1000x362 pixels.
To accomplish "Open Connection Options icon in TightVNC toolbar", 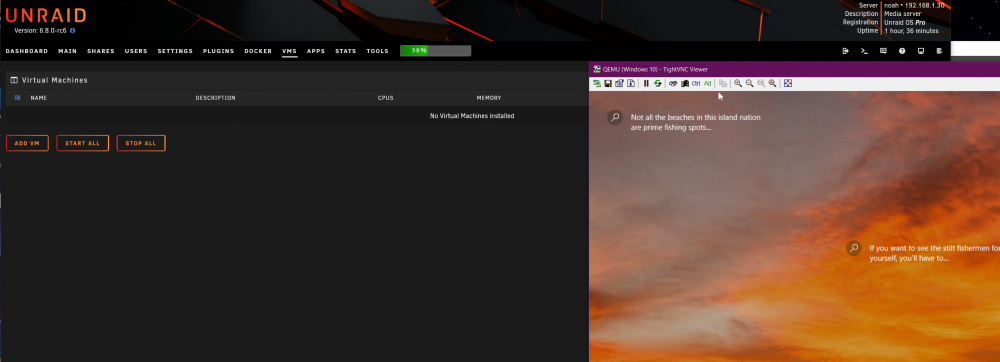I will tap(619, 83).
